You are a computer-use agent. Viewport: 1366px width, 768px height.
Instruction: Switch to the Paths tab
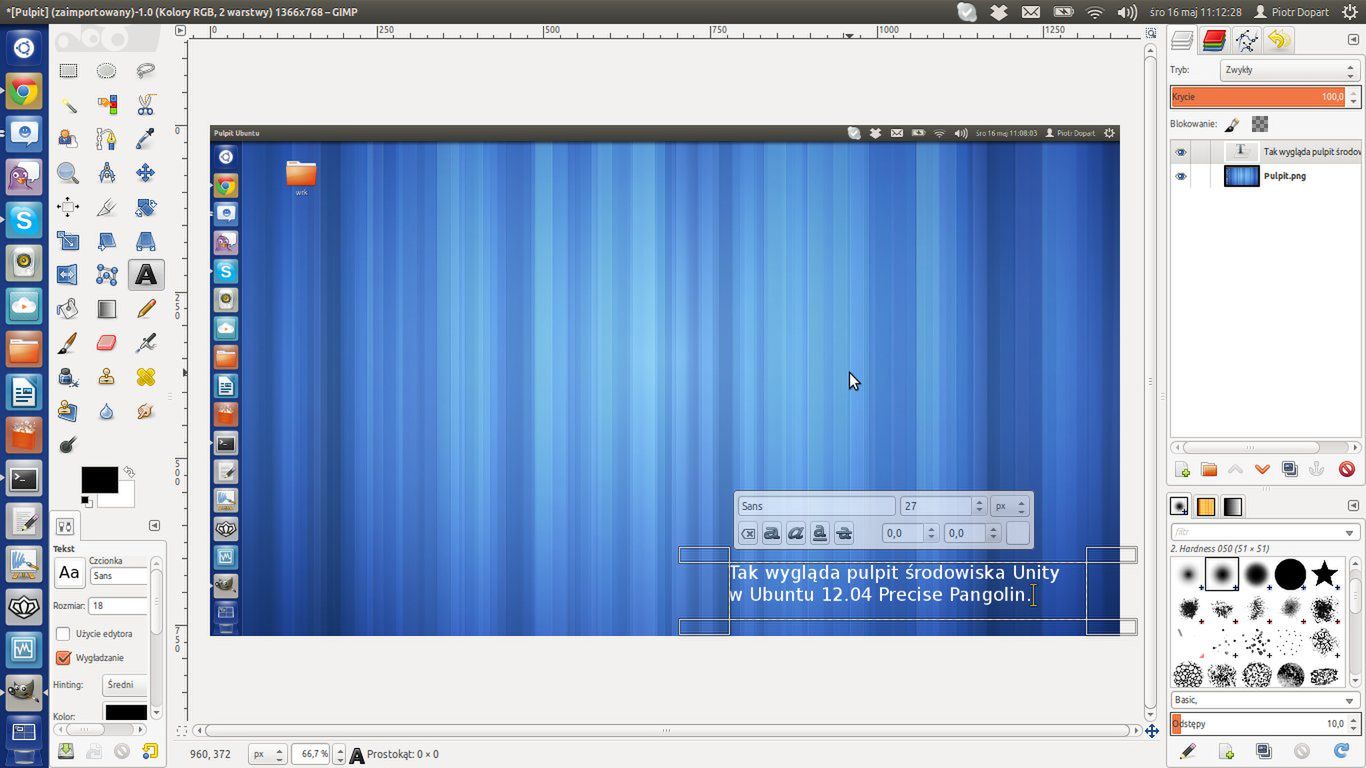click(x=1246, y=40)
